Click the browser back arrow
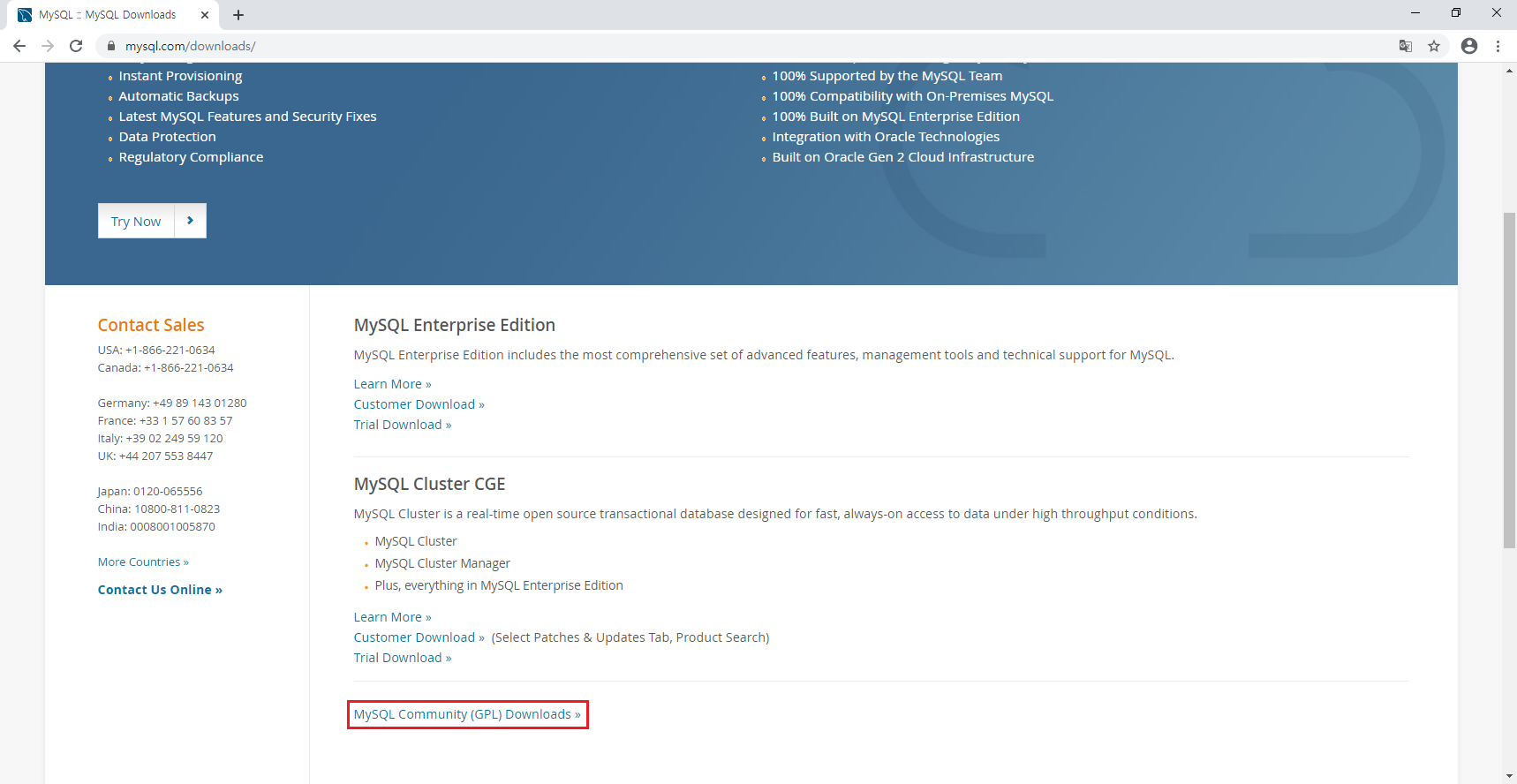Screen dimensions: 1517x784 [19, 46]
